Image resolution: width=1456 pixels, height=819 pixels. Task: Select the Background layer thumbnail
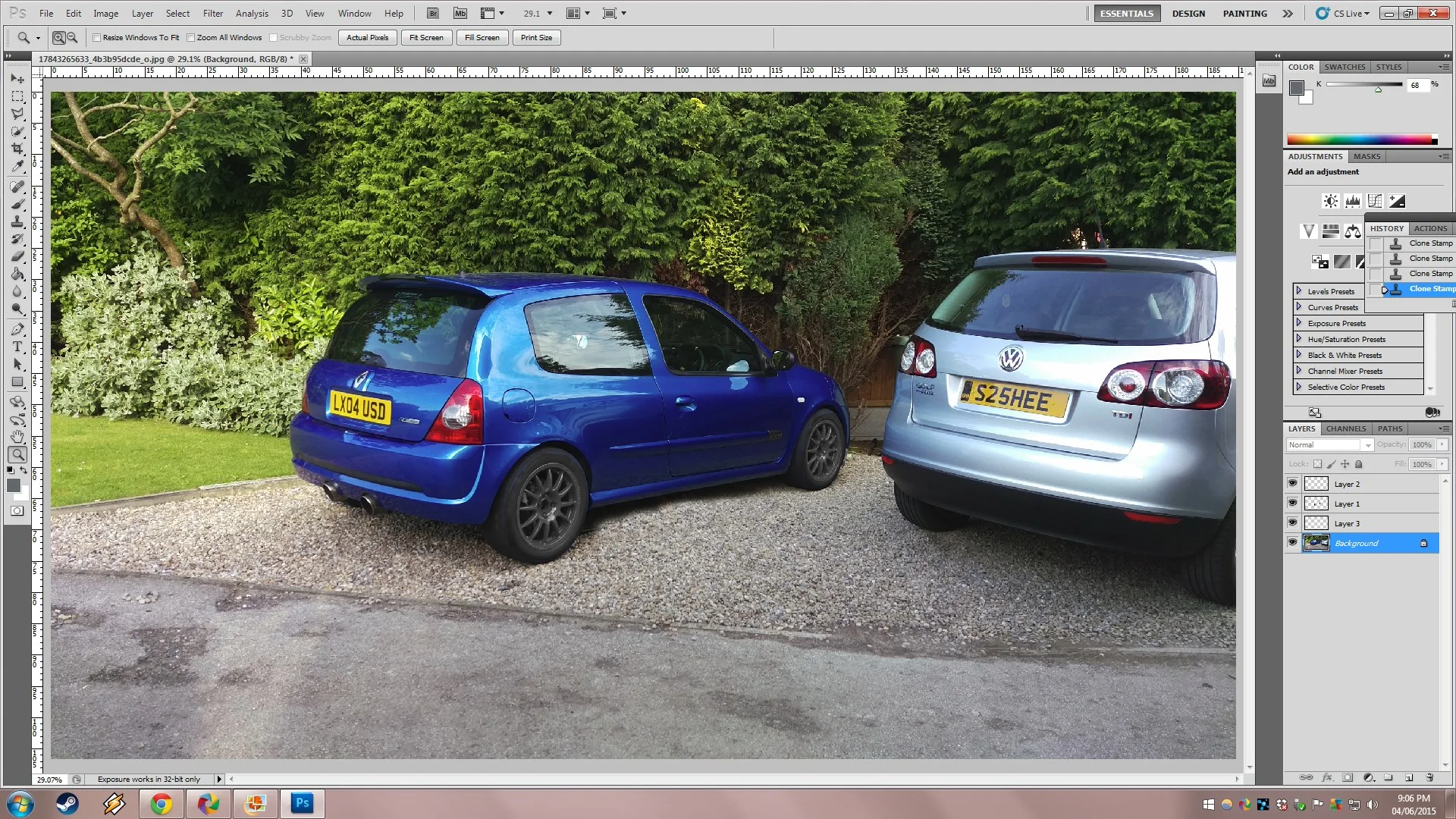[1316, 543]
